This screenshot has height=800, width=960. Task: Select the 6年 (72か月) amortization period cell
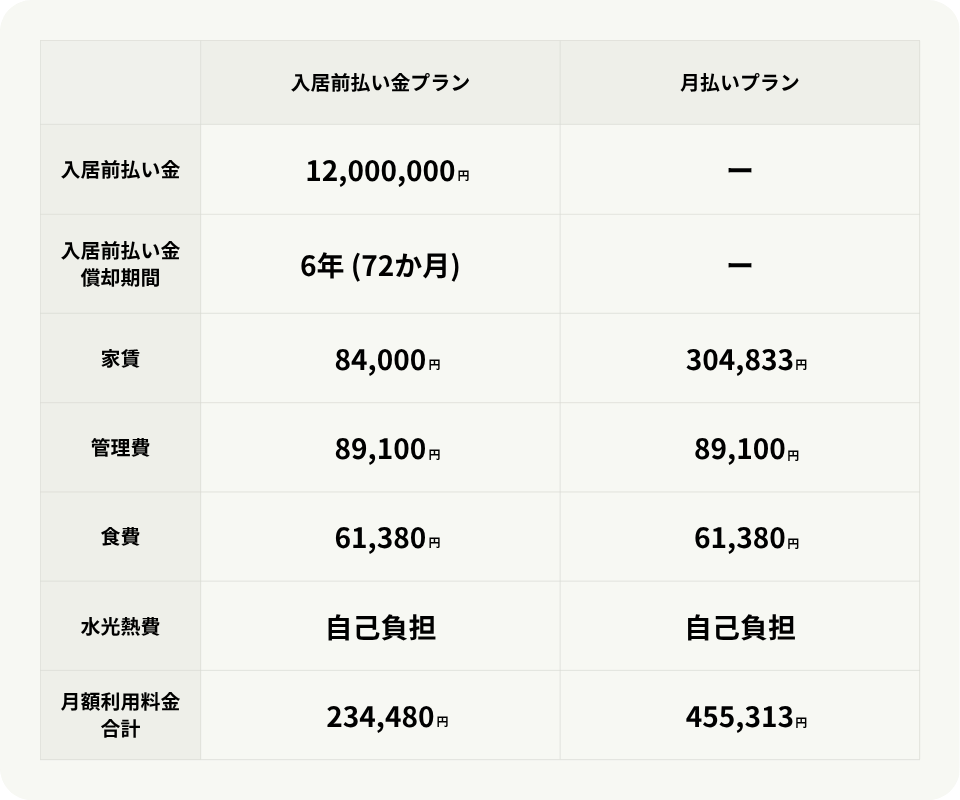380,265
